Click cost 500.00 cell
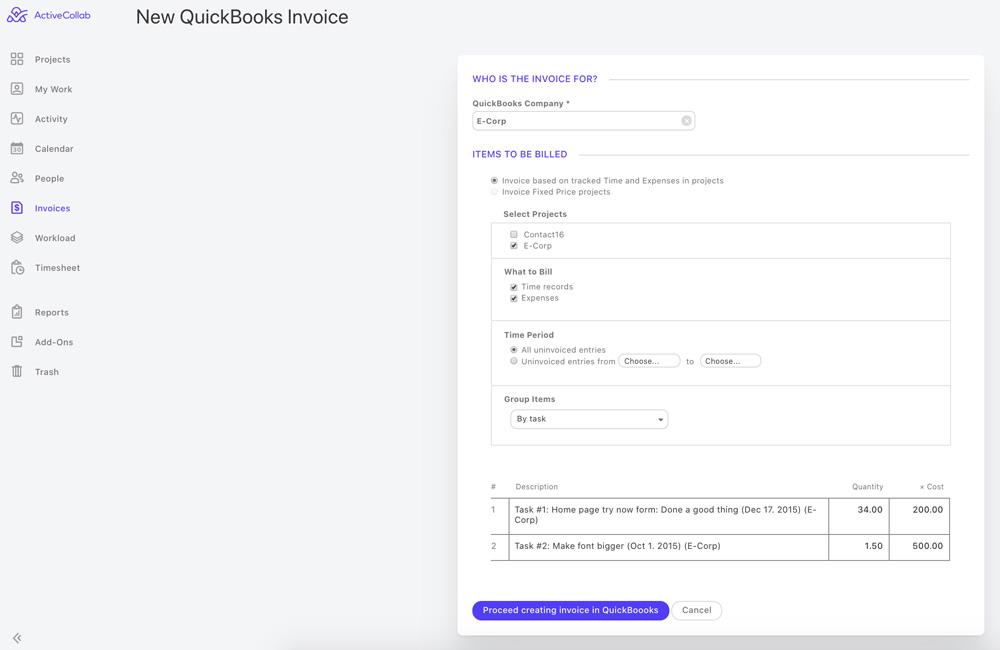Screen dimensions: 1000x650 (x=920, y=547)
